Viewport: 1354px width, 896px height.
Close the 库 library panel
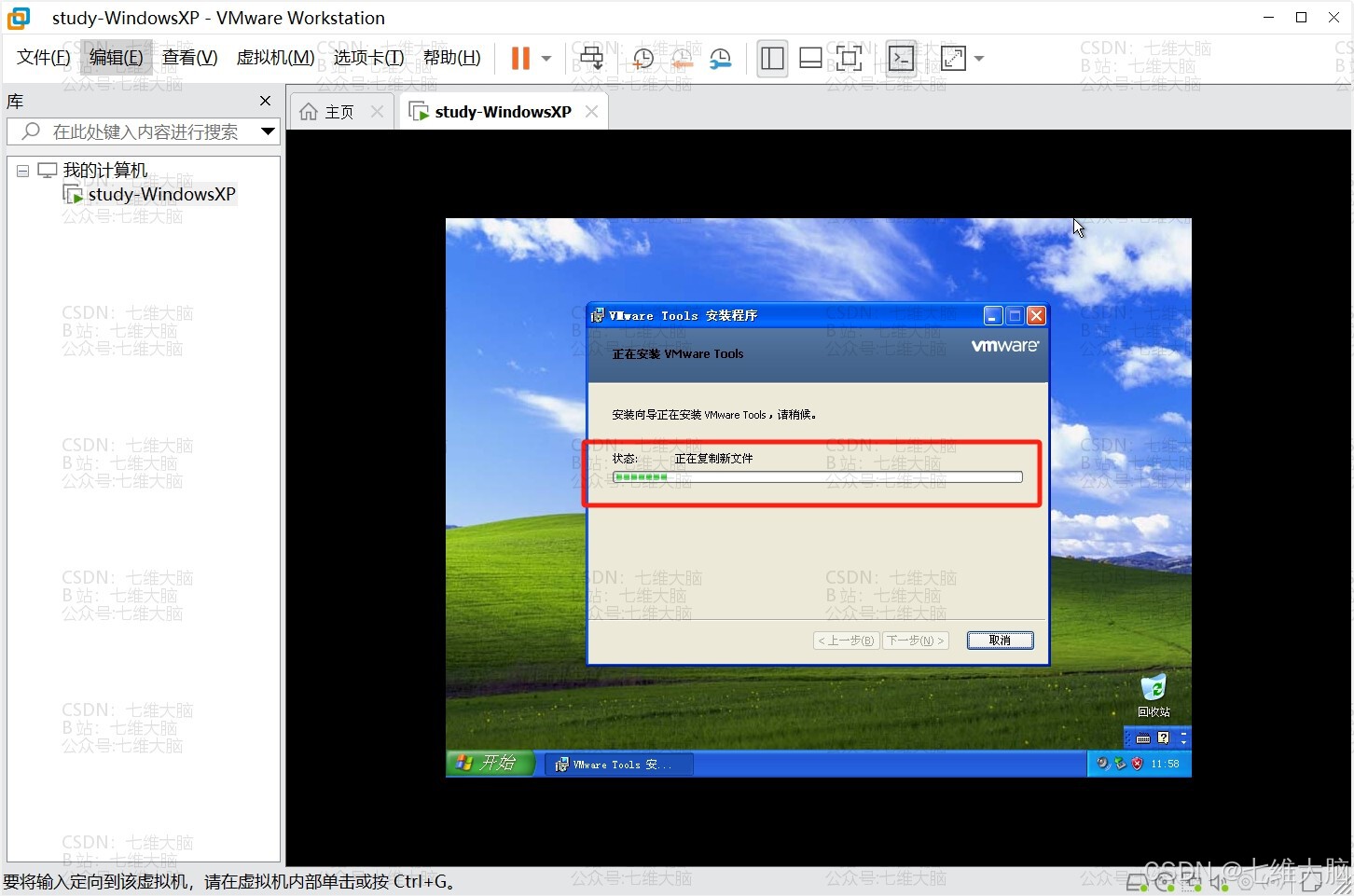click(265, 101)
